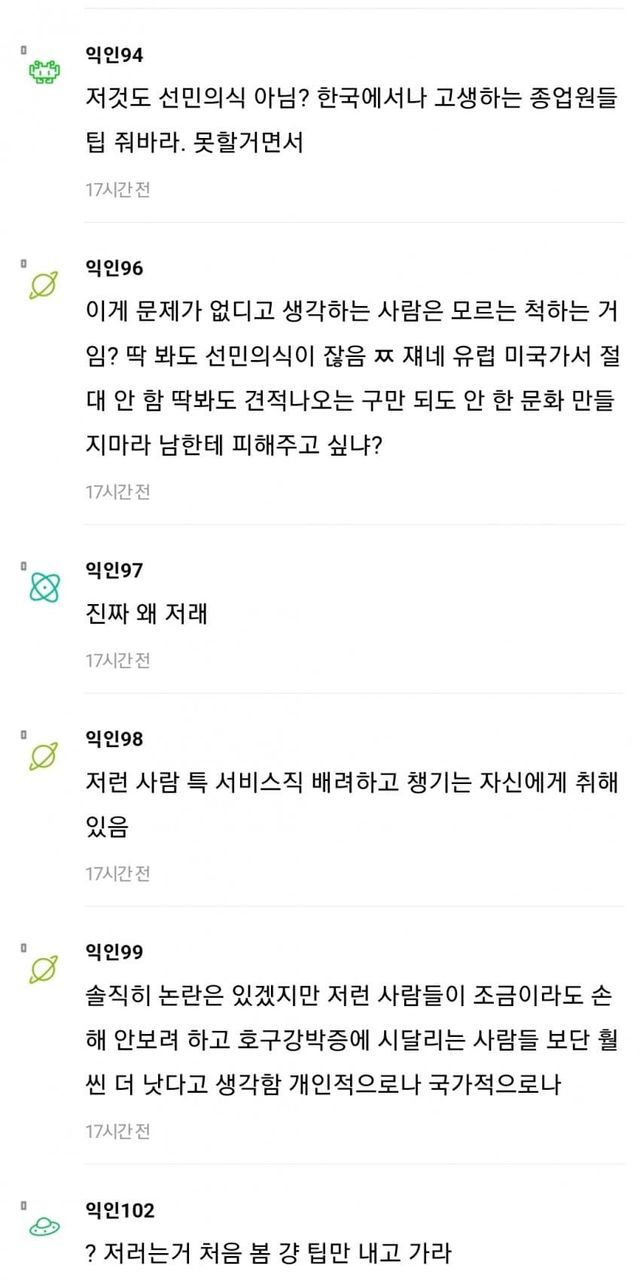Click the timestamp under 익인98's comment
The height and width of the screenshot is (1280, 640).
click(117, 873)
